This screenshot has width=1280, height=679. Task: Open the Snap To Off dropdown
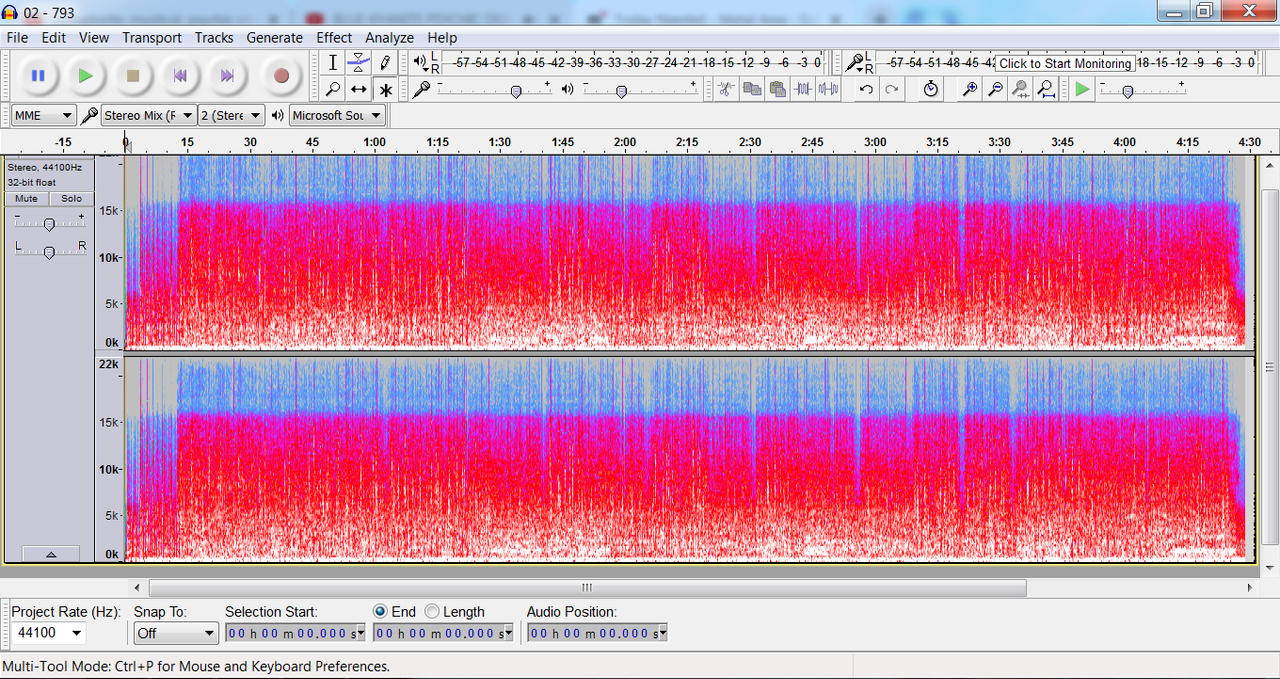pos(176,633)
